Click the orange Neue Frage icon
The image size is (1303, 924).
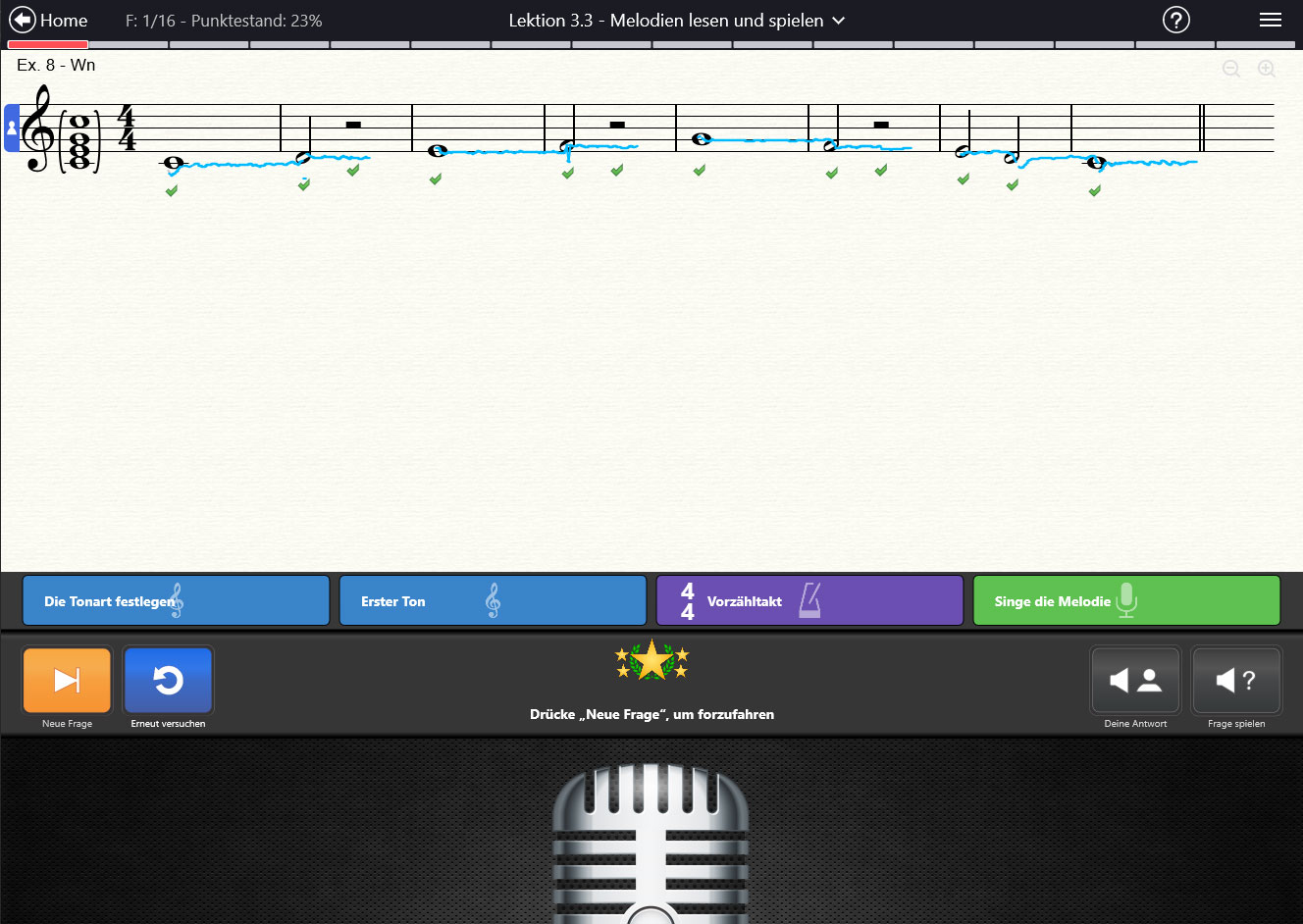point(67,680)
